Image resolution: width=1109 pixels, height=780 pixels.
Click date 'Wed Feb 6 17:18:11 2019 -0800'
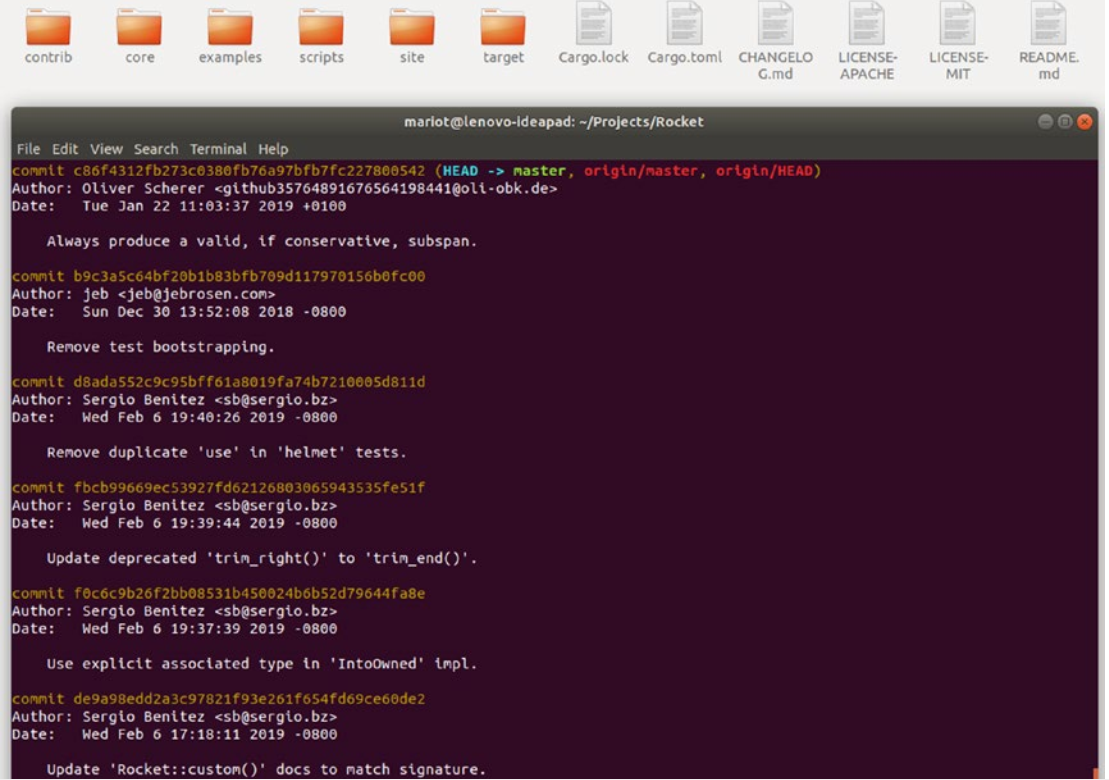(x=209, y=735)
